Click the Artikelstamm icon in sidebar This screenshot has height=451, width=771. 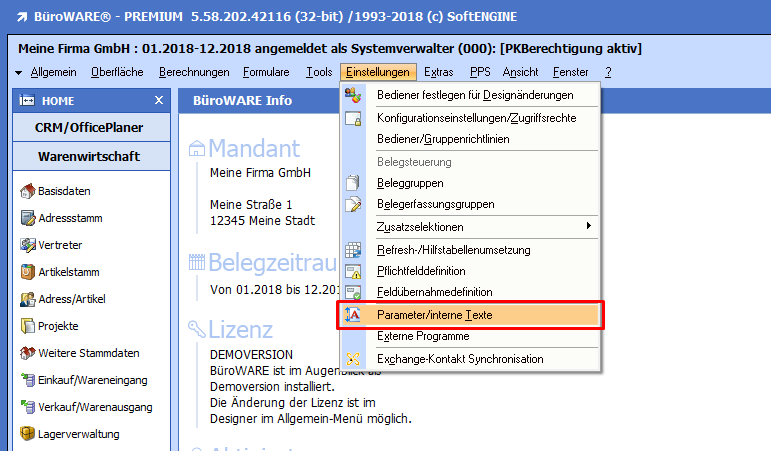27,272
